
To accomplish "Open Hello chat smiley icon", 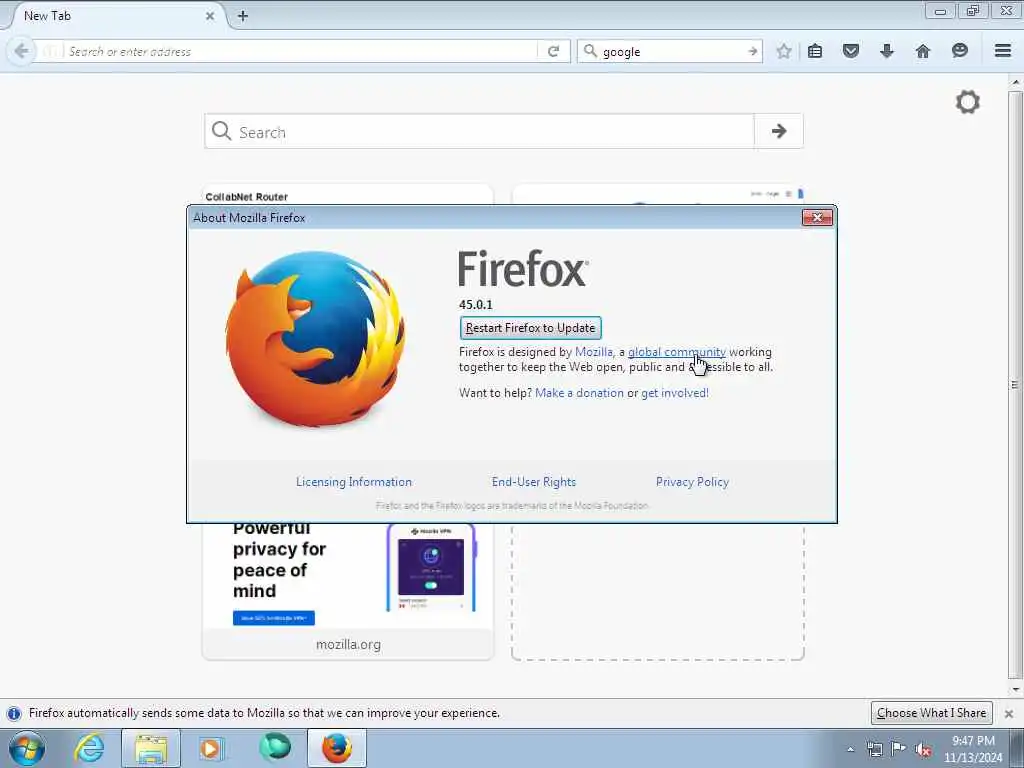I will click(959, 50).
